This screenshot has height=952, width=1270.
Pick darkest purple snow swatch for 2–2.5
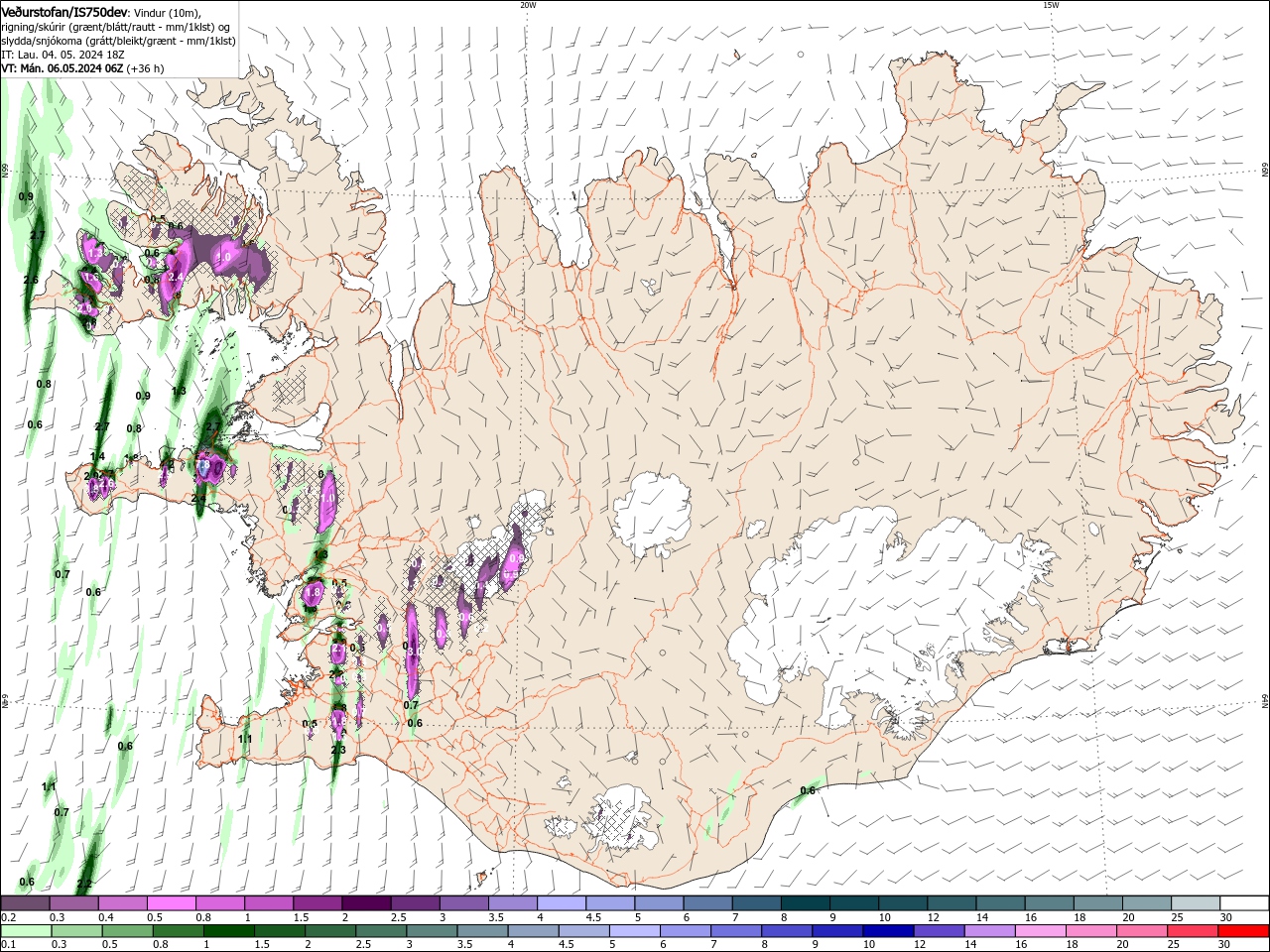366,903
